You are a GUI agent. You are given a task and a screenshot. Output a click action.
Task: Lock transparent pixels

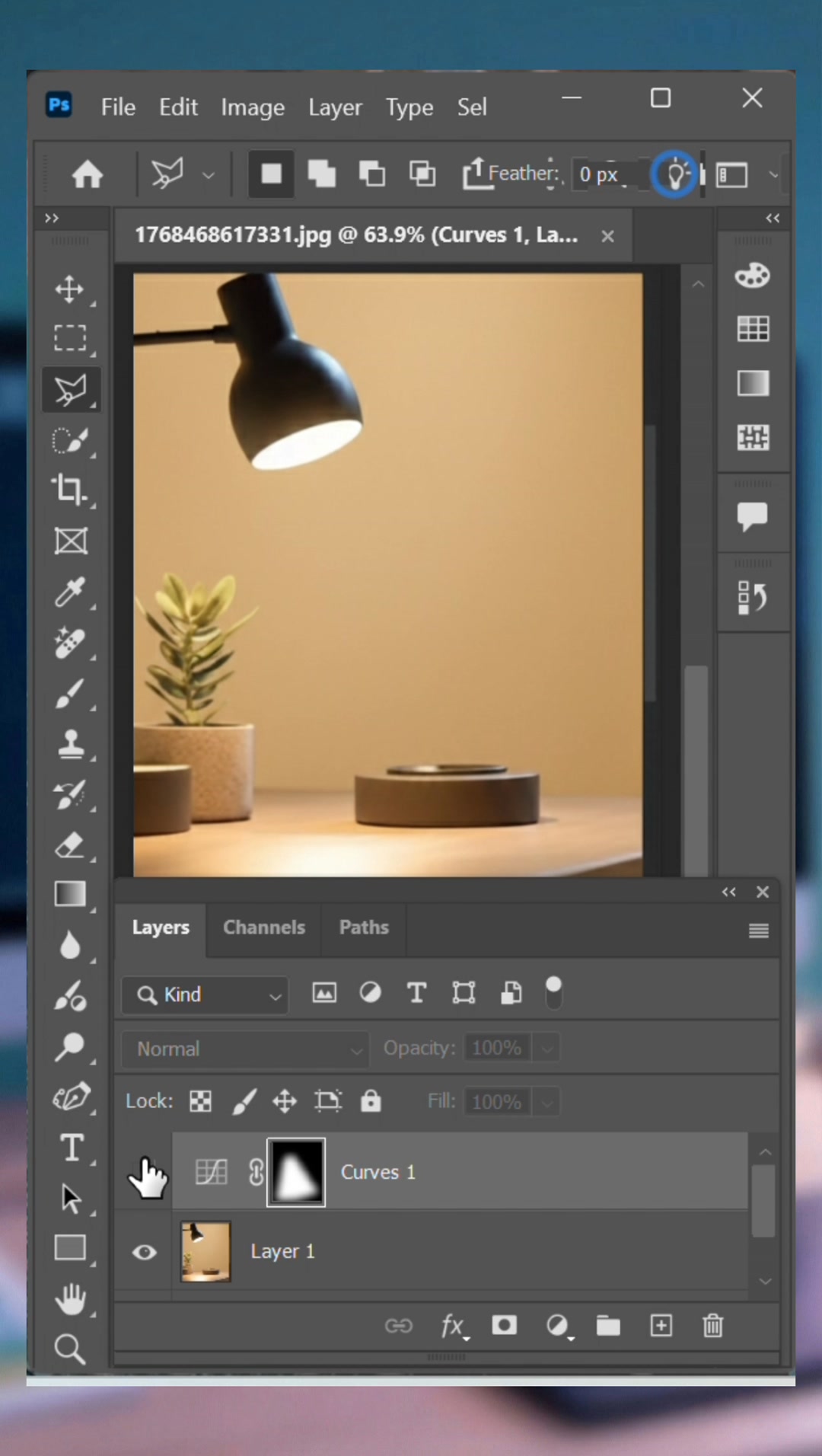point(200,1101)
